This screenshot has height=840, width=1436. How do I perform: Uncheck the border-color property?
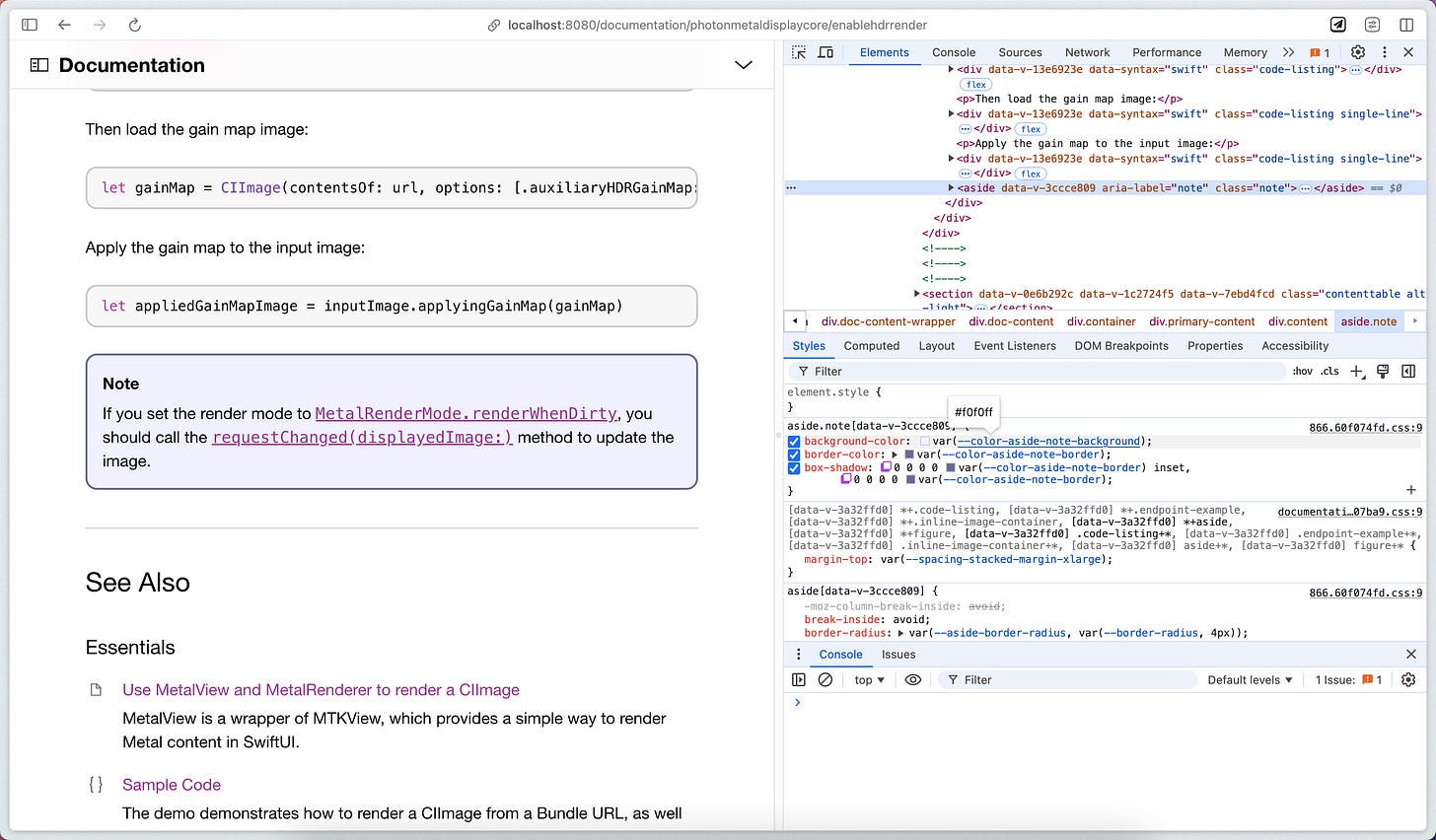click(794, 455)
